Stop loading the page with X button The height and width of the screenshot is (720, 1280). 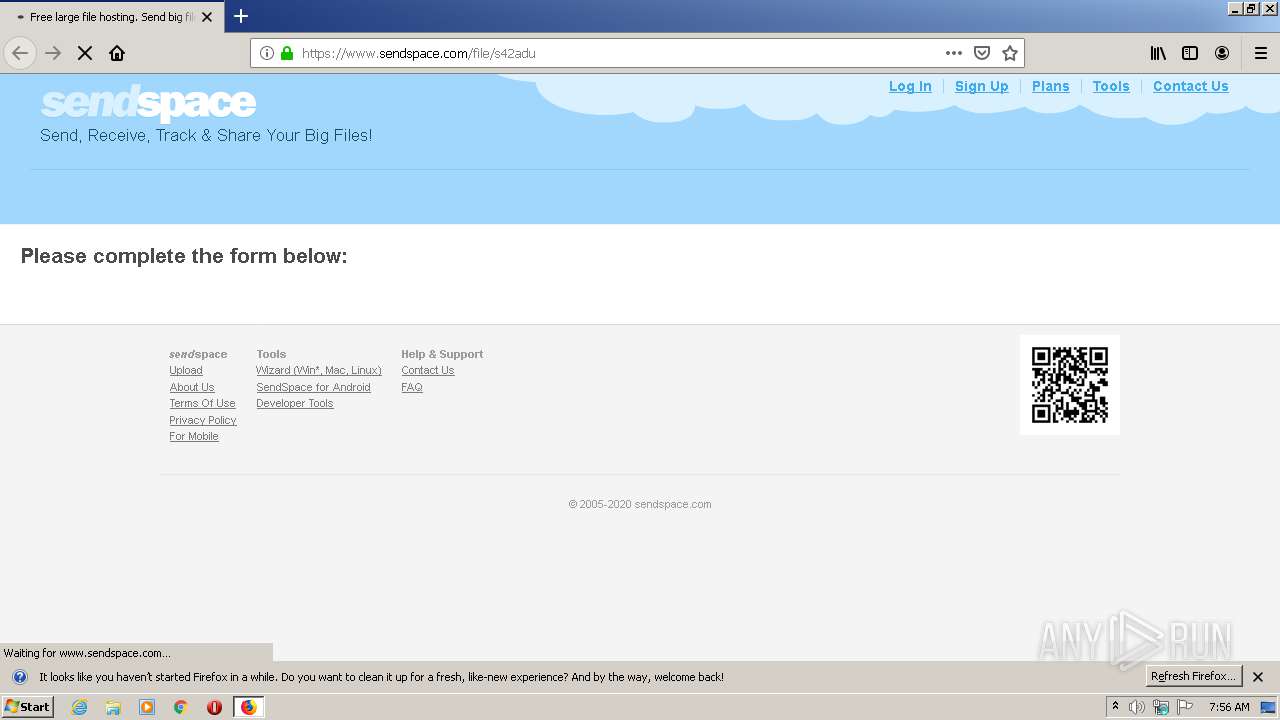85,53
